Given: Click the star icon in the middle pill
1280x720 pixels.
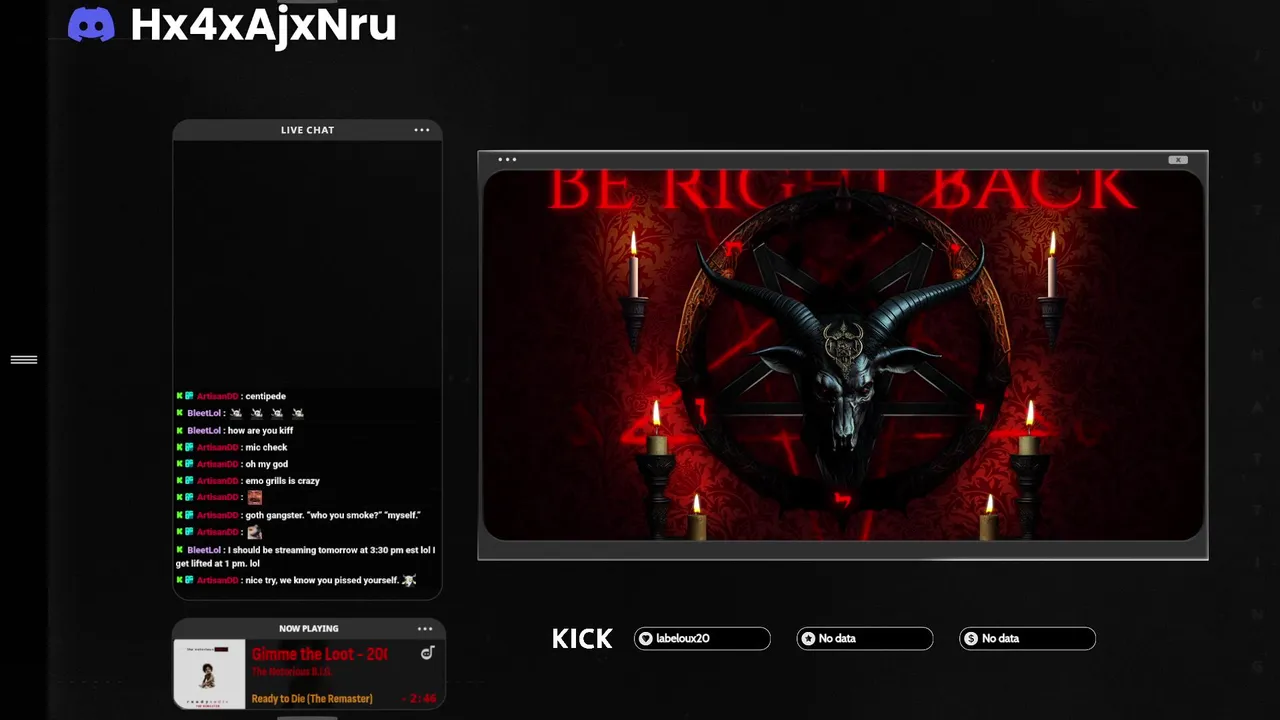Looking at the screenshot, I should [x=808, y=639].
